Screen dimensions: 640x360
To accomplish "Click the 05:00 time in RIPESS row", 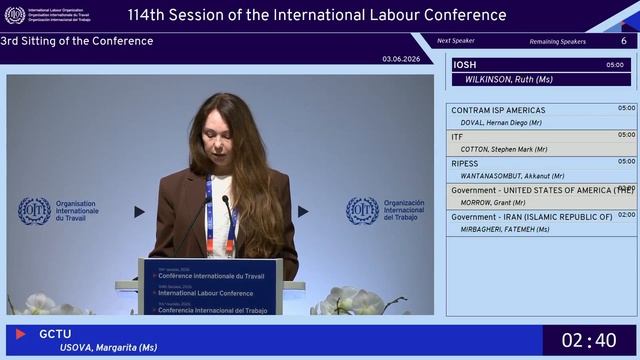I will click(627, 161).
